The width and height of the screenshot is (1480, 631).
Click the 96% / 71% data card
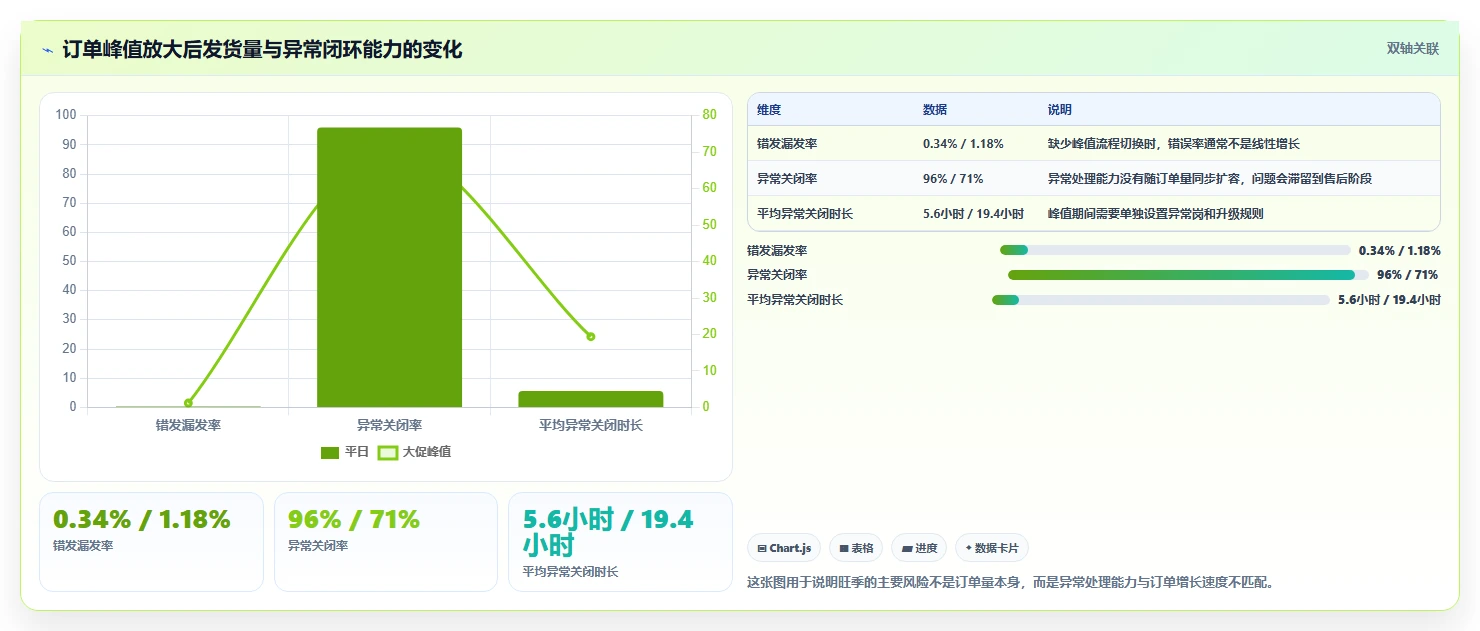[385, 541]
